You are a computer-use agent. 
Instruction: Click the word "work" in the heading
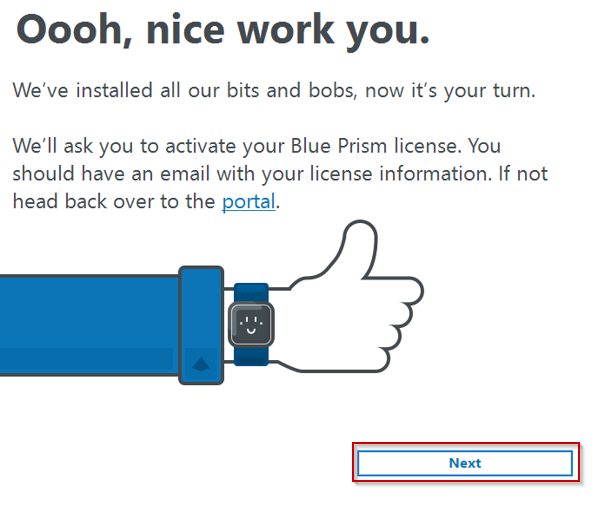click(286, 30)
